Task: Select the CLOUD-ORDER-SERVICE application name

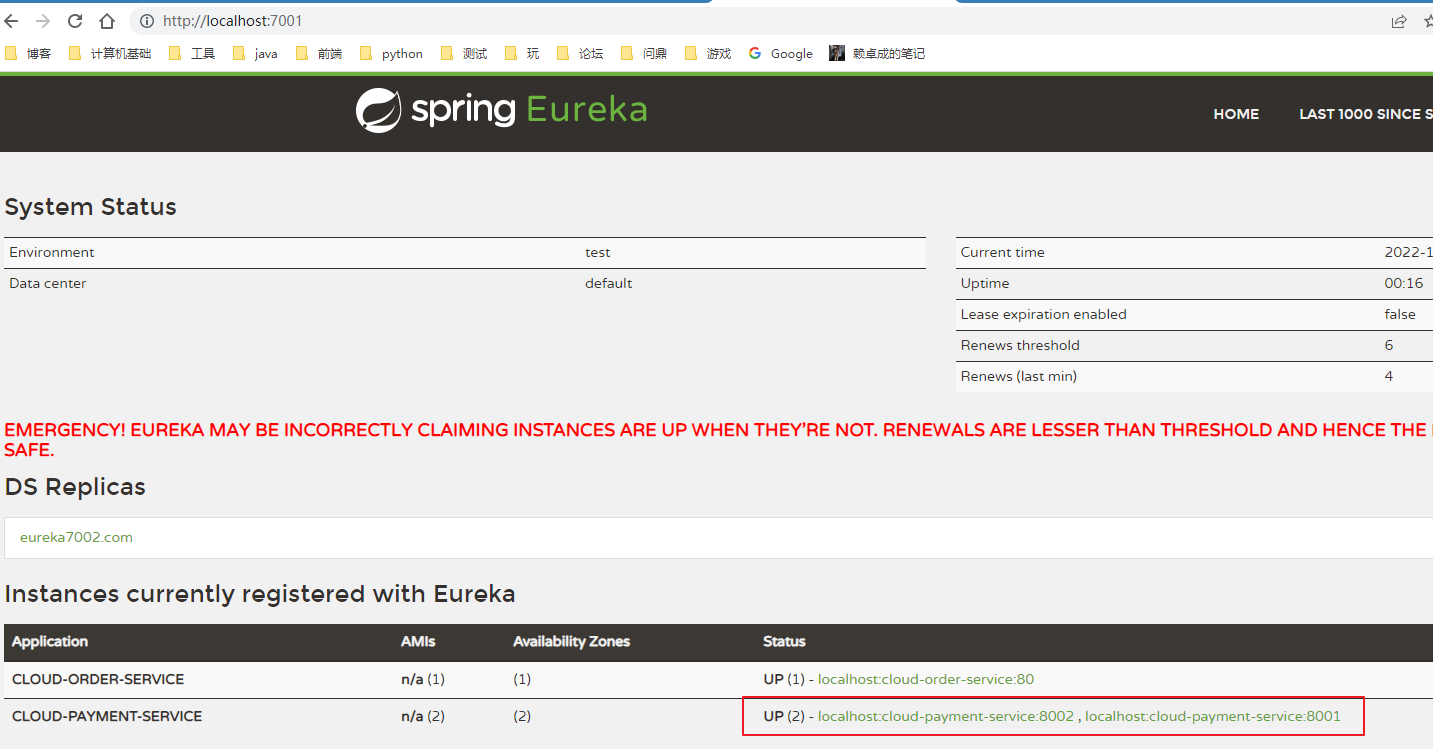Action: tap(98, 679)
